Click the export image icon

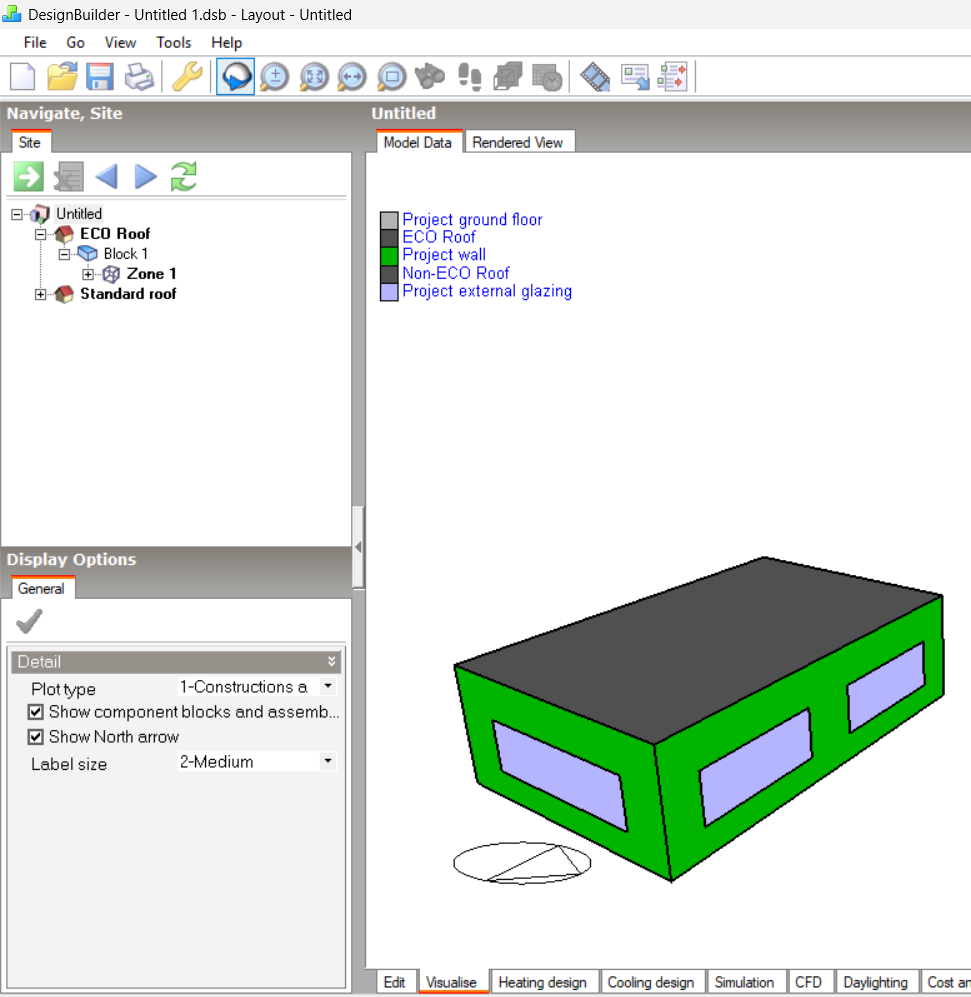[635, 77]
